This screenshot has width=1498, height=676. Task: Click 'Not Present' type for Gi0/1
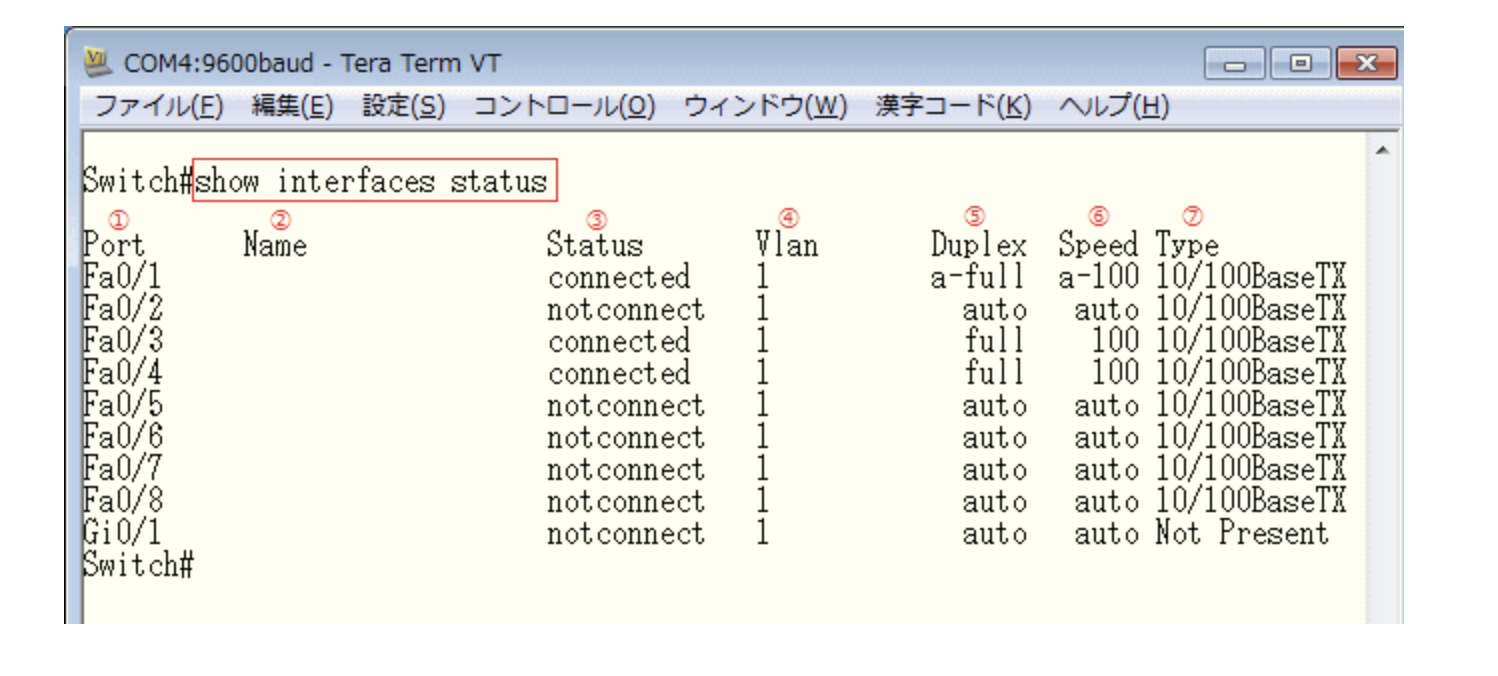pyautogui.click(x=1243, y=533)
